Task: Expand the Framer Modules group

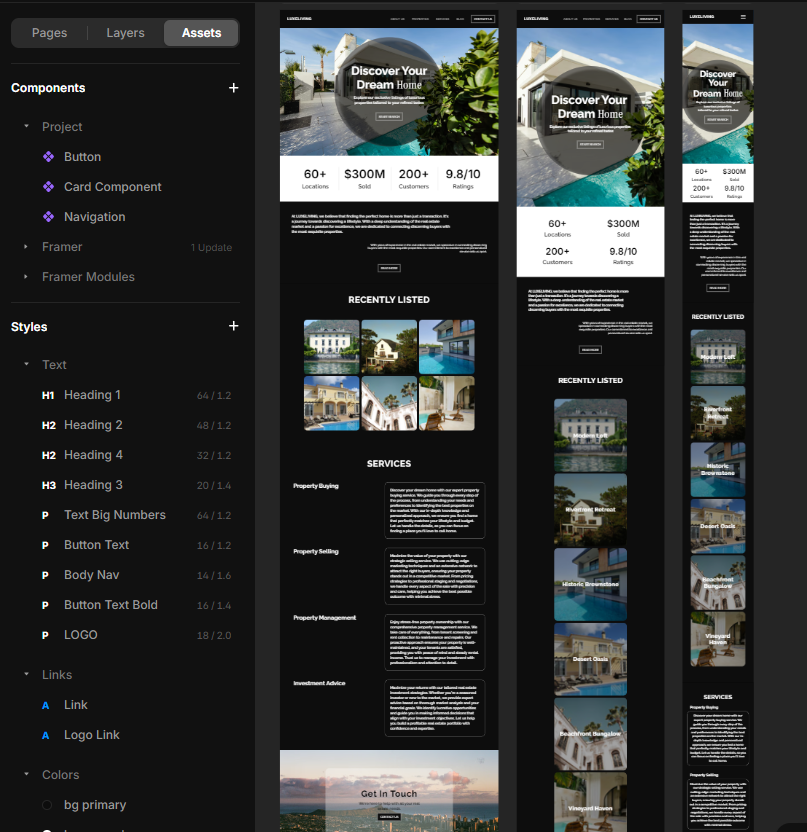Action: (x=26, y=276)
